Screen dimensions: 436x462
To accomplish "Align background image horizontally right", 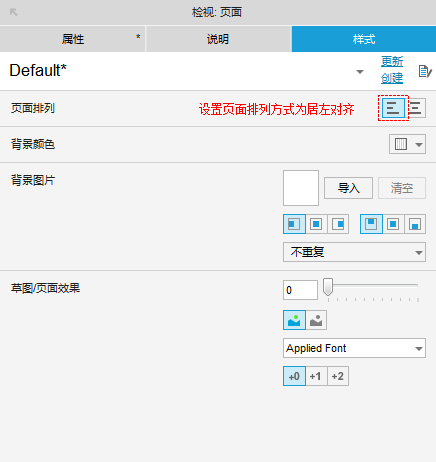I will click(338, 224).
